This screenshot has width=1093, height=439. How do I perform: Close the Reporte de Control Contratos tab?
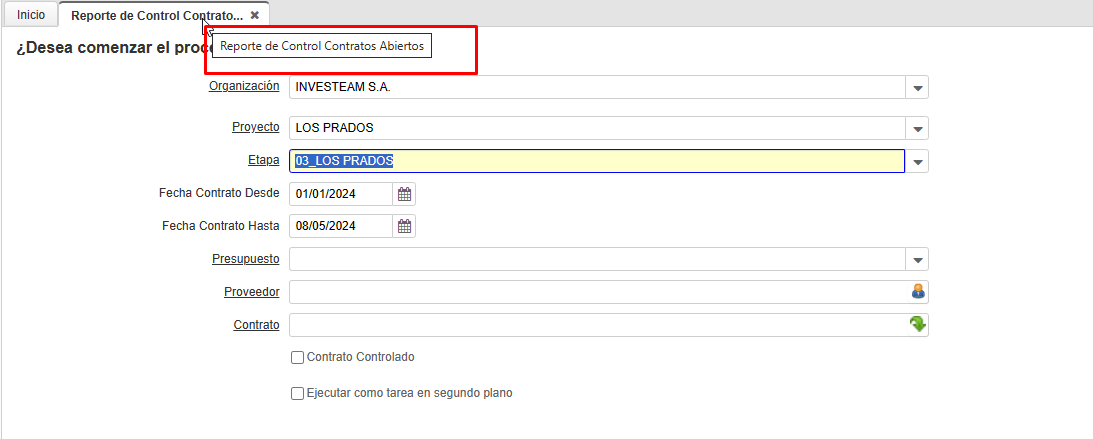coord(255,16)
